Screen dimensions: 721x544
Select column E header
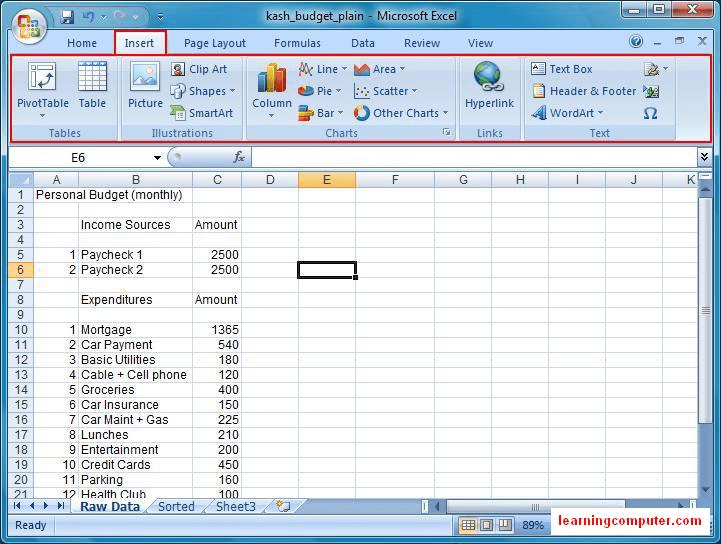click(327, 180)
